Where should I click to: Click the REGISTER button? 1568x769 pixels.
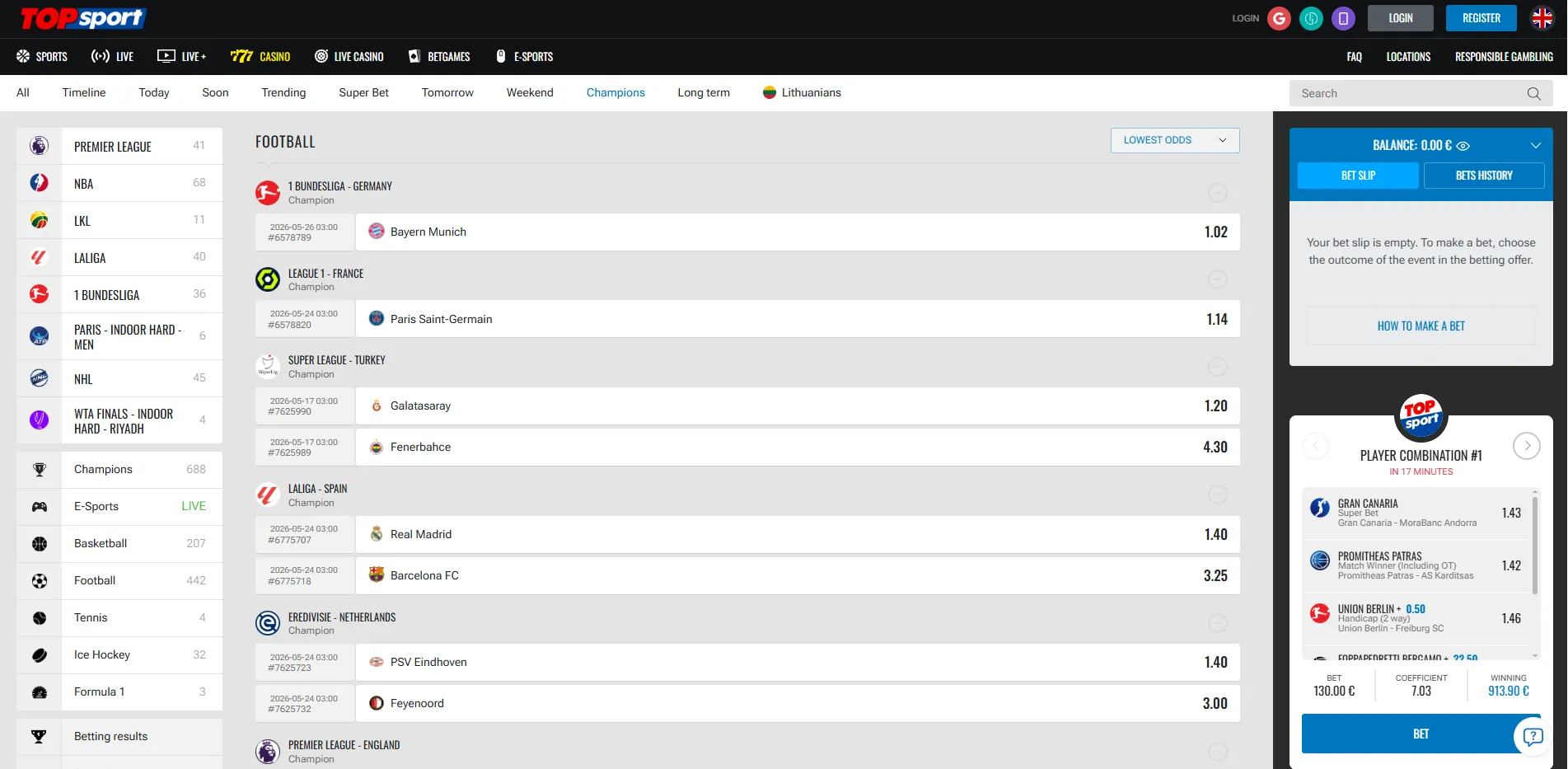(x=1481, y=17)
